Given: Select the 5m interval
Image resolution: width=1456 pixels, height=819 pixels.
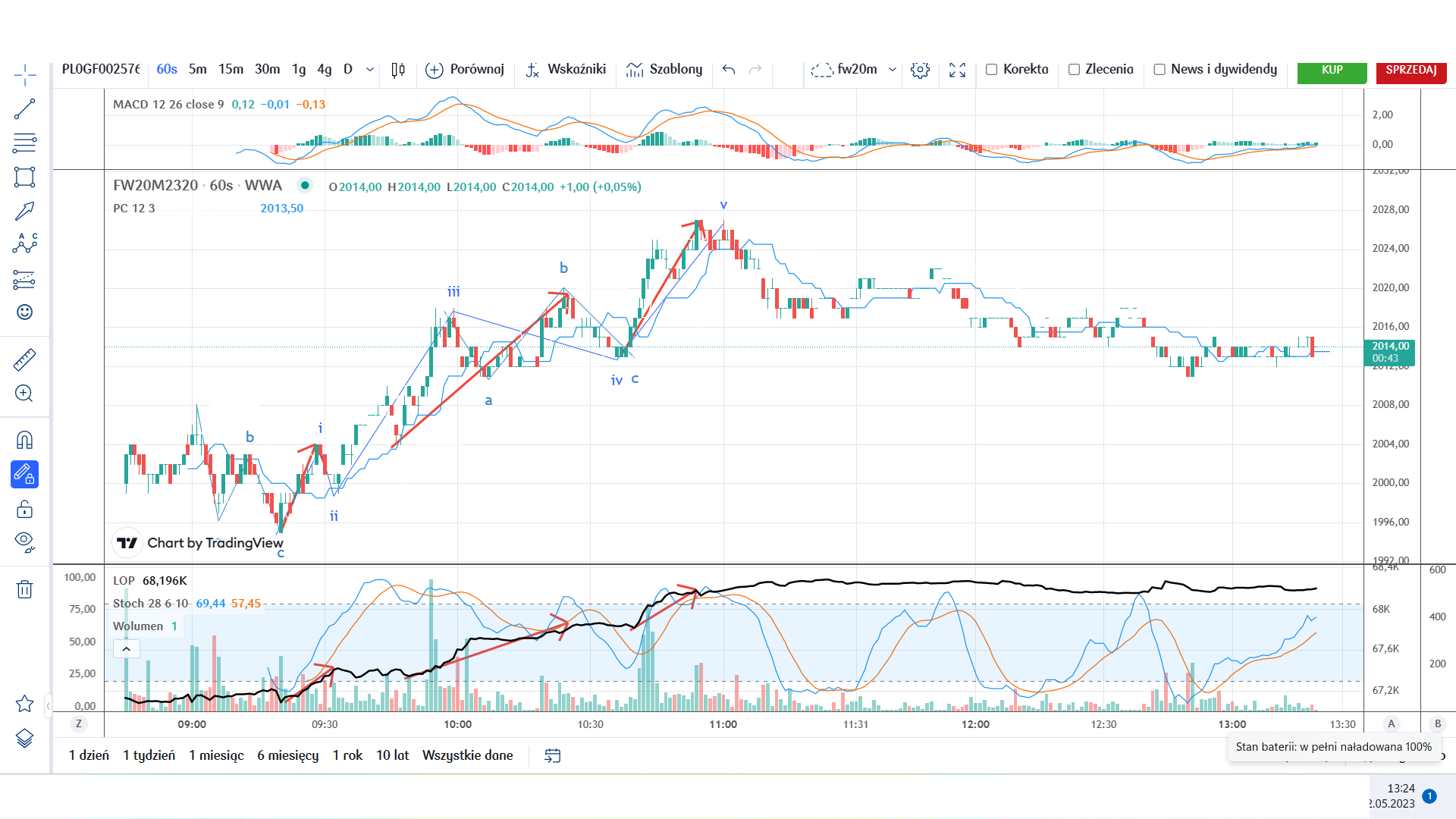Looking at the screenshot, I should (198, 70).
